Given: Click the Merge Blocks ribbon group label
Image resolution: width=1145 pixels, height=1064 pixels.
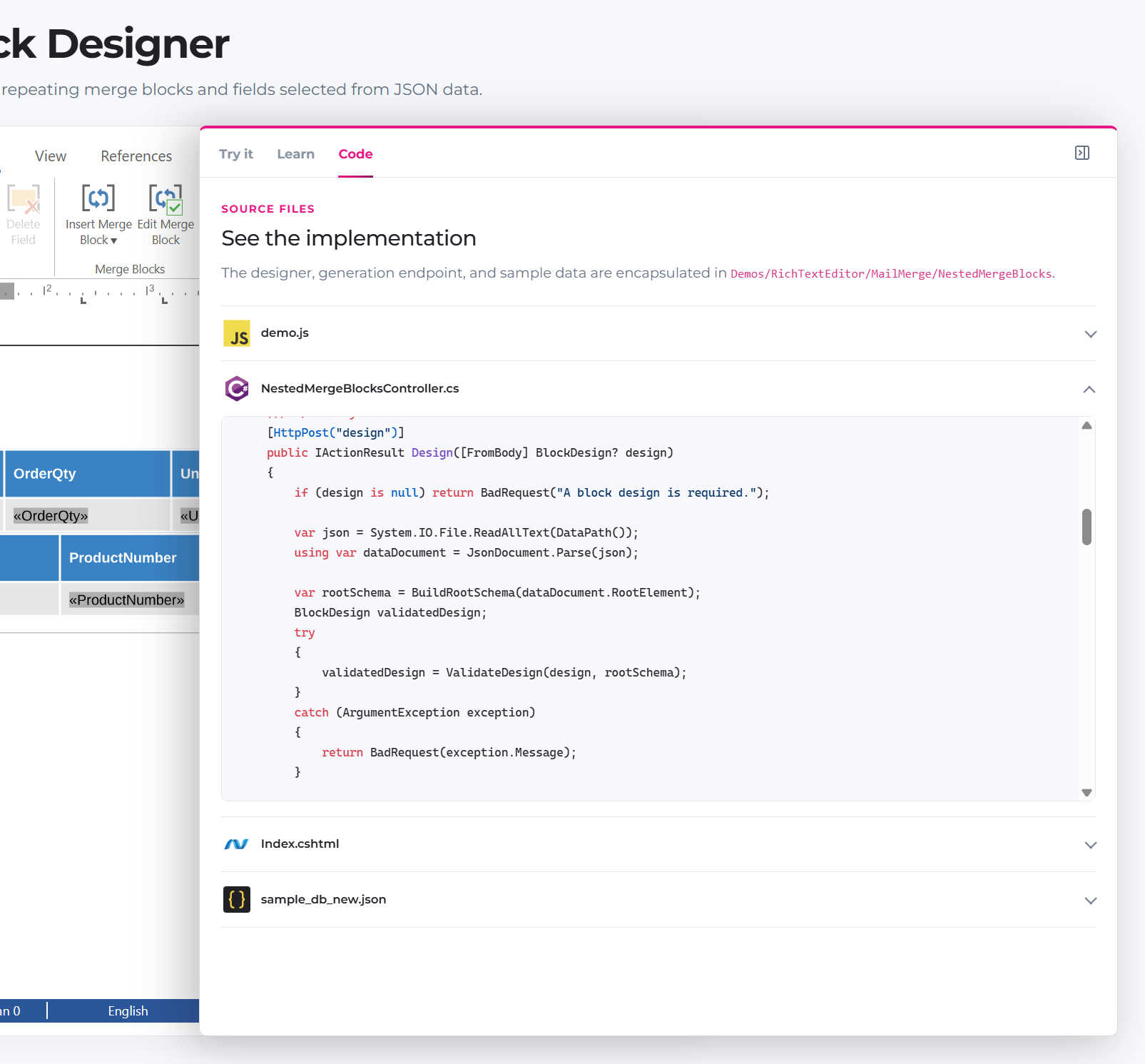Looking at the screenshot, I should click(130, 269).
